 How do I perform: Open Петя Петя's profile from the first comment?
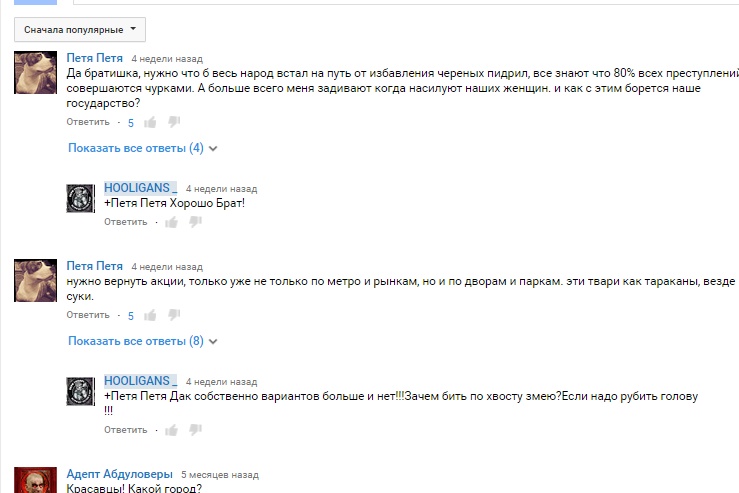tap(94, 58)
